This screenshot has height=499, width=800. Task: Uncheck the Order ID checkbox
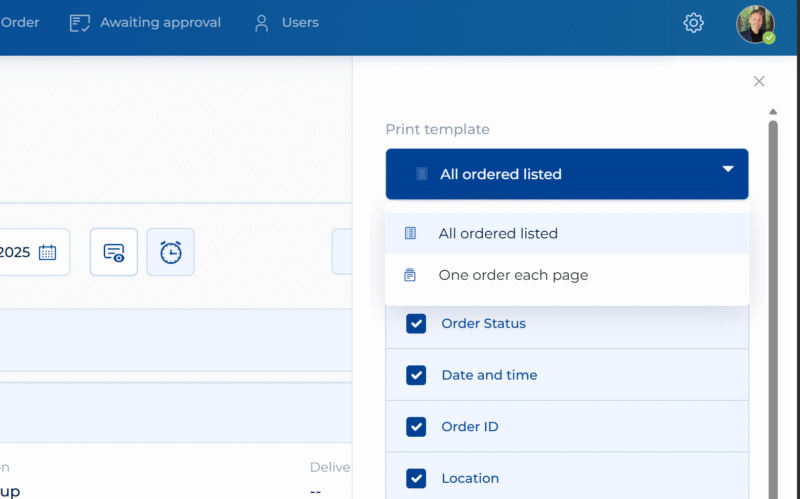pyautogui.click(x=416, y=427)
